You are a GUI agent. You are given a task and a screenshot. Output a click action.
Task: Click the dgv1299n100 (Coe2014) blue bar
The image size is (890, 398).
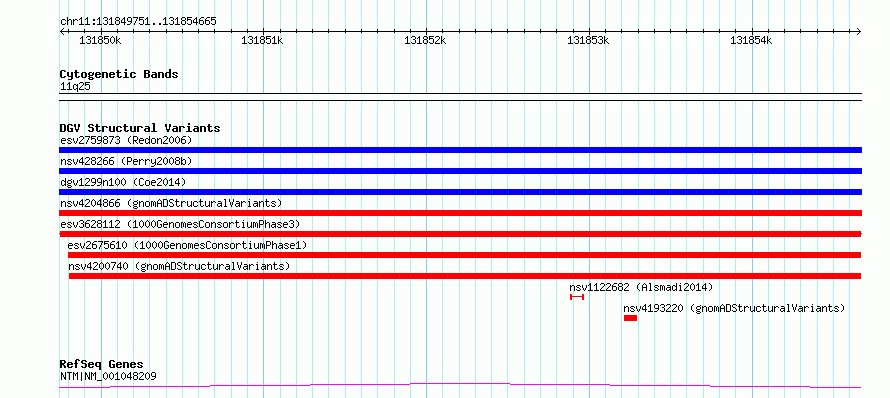point(460,192)
